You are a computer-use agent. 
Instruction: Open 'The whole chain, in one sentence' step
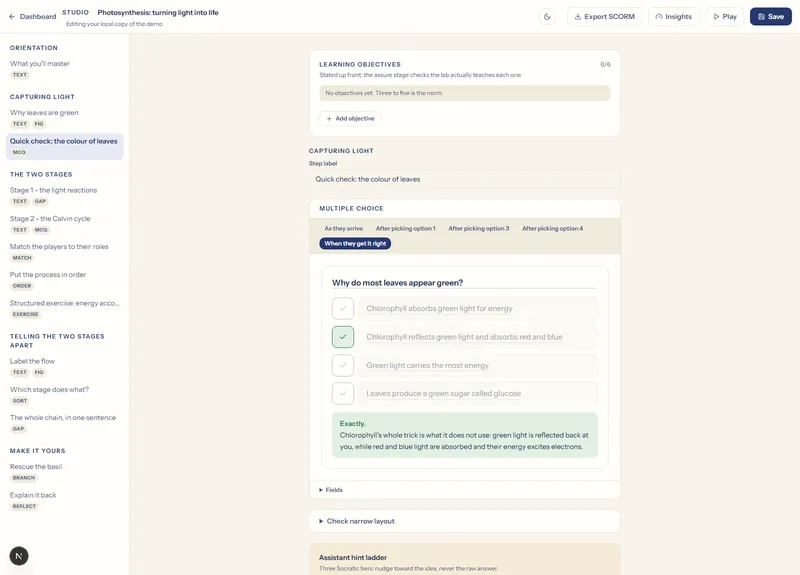coord(64,422)
